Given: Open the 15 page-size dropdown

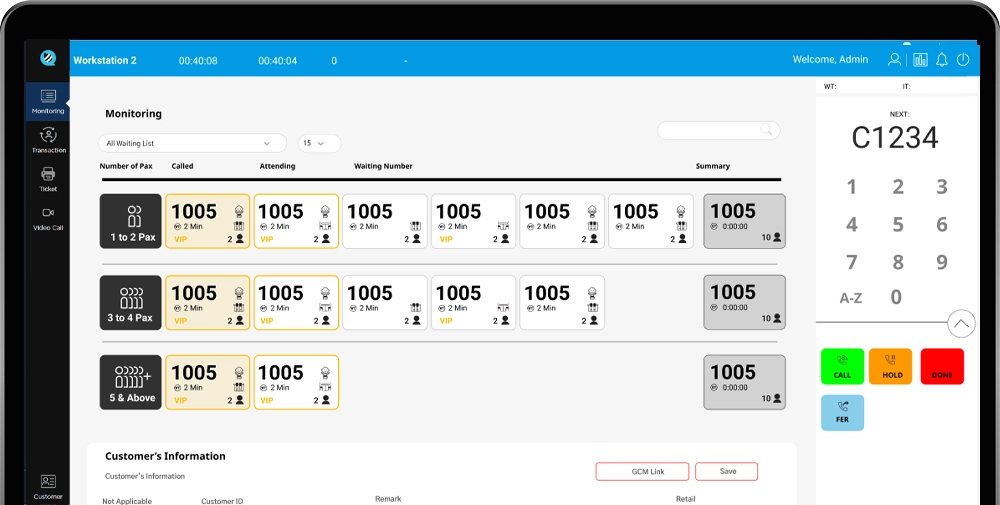Looking at the screenshot, I should [x=320, y=143].
